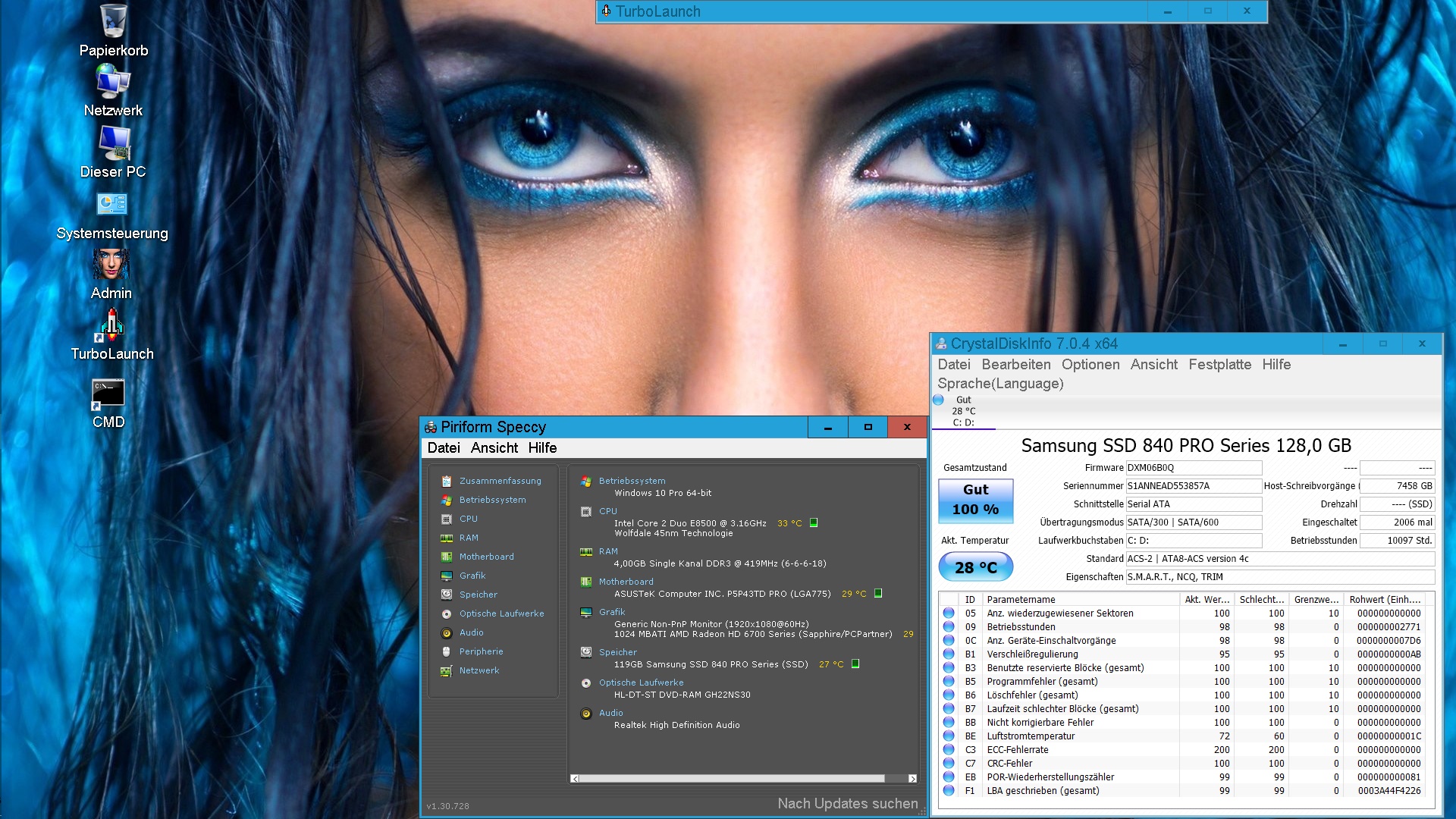Image resolution: width=1456 pixels, height=819 pixels.
Task: Open the Ansicht menu in Speccy
Action: (494, 448)
